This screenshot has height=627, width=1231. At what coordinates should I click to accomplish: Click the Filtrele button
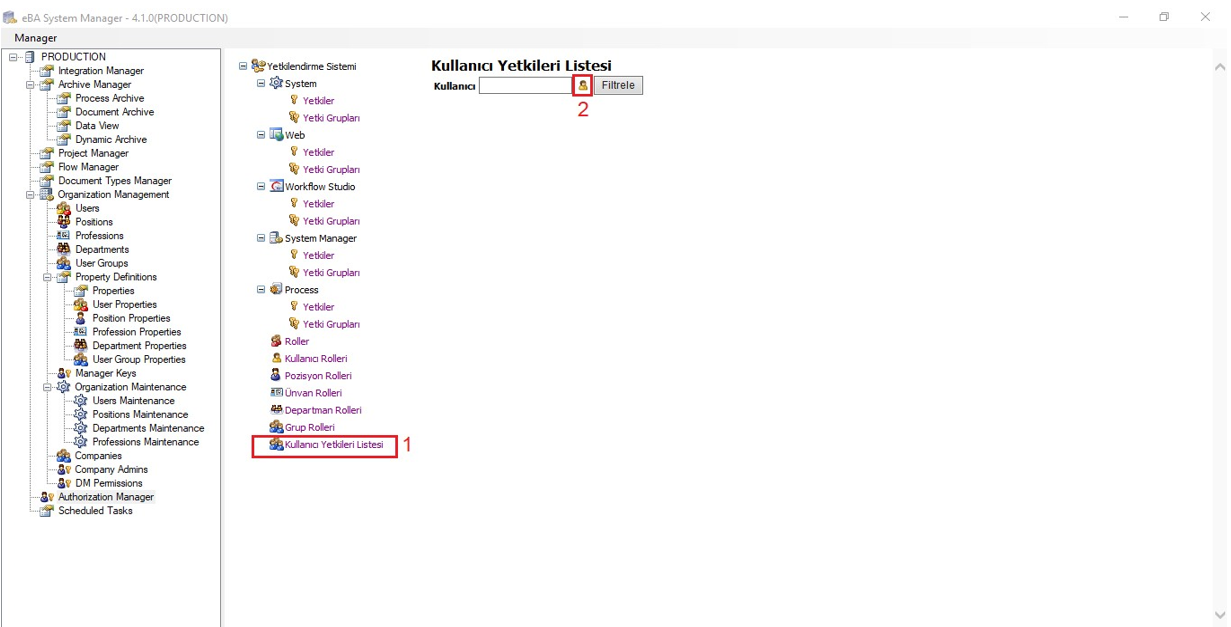[618, 85]
